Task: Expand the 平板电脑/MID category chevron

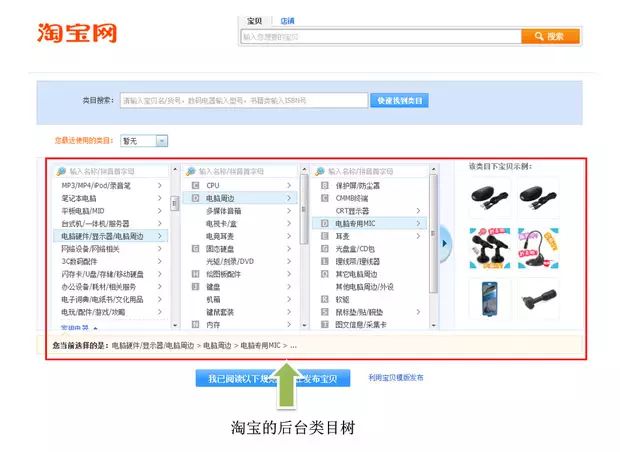Action: point(159,210)
